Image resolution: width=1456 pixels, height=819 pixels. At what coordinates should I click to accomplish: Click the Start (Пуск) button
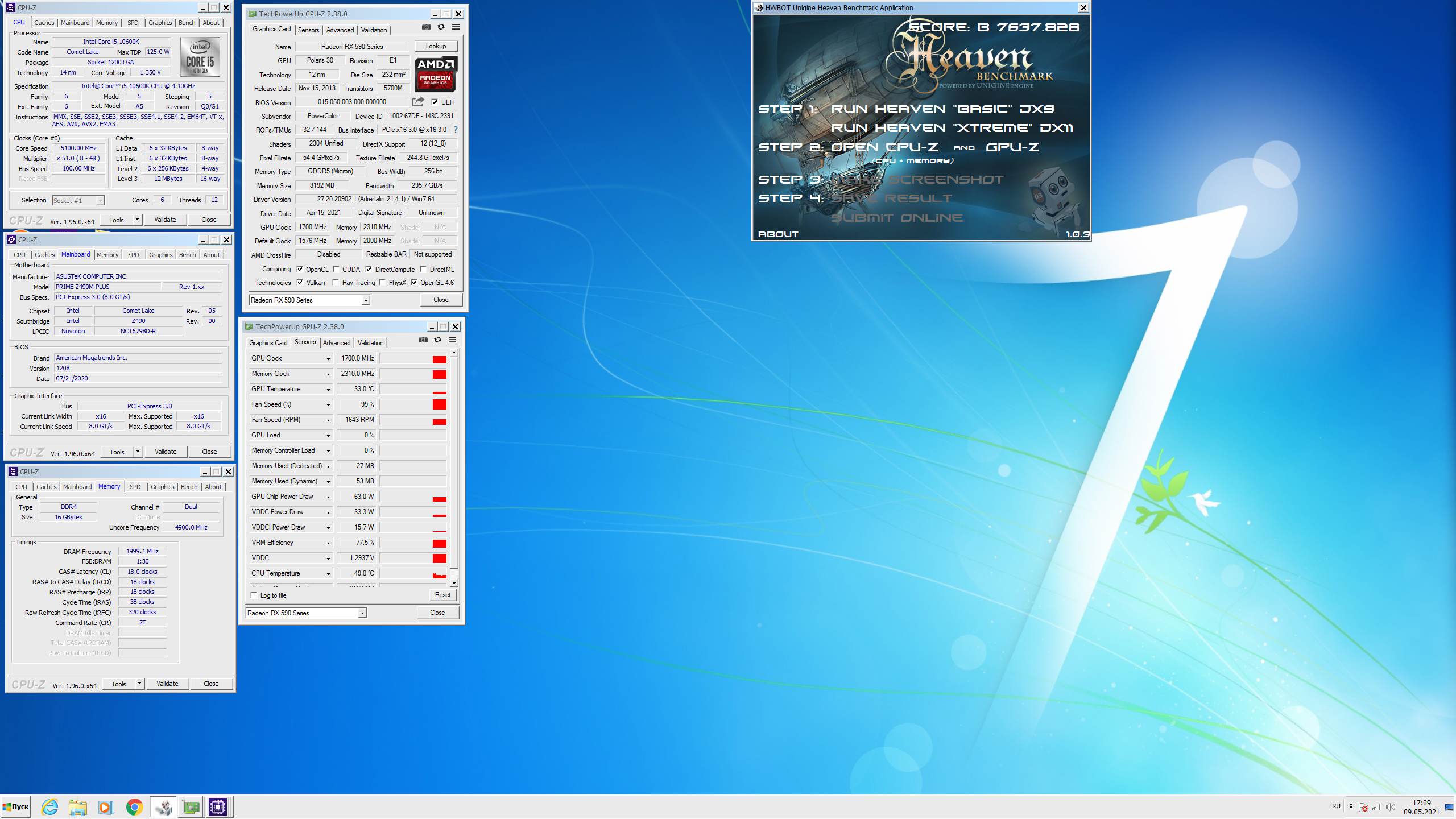[16, 806]
